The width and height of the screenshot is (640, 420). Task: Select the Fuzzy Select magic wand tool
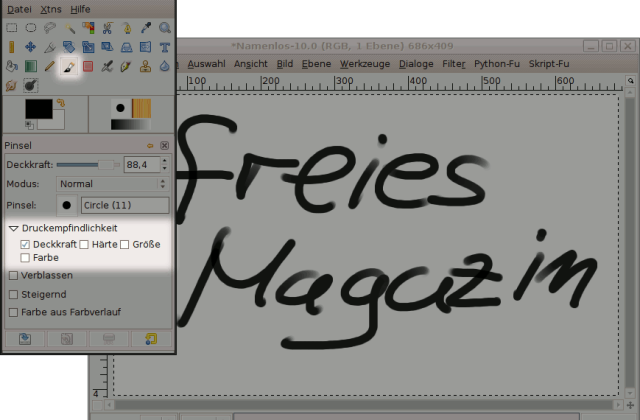[69, 28]
